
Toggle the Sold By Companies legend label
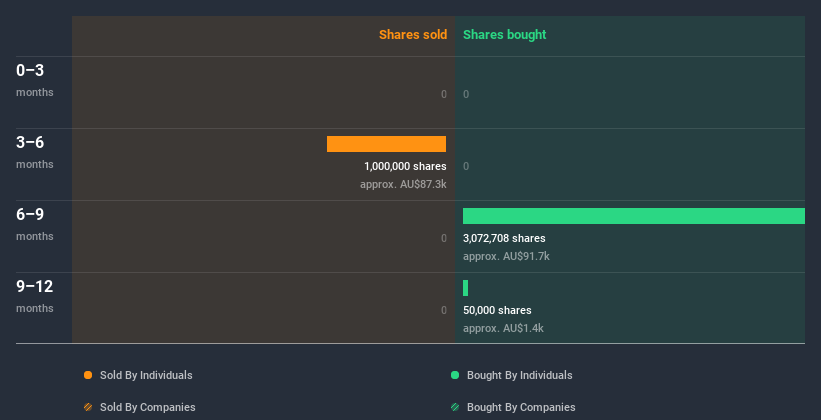147,407
